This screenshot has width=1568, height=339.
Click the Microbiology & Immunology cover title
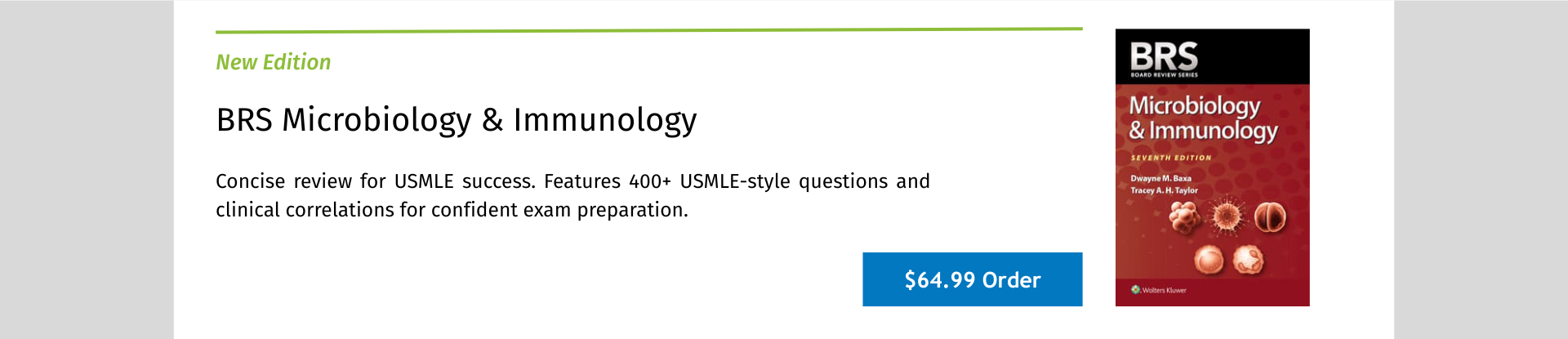pyautogui.click(x=1202, y=118)
